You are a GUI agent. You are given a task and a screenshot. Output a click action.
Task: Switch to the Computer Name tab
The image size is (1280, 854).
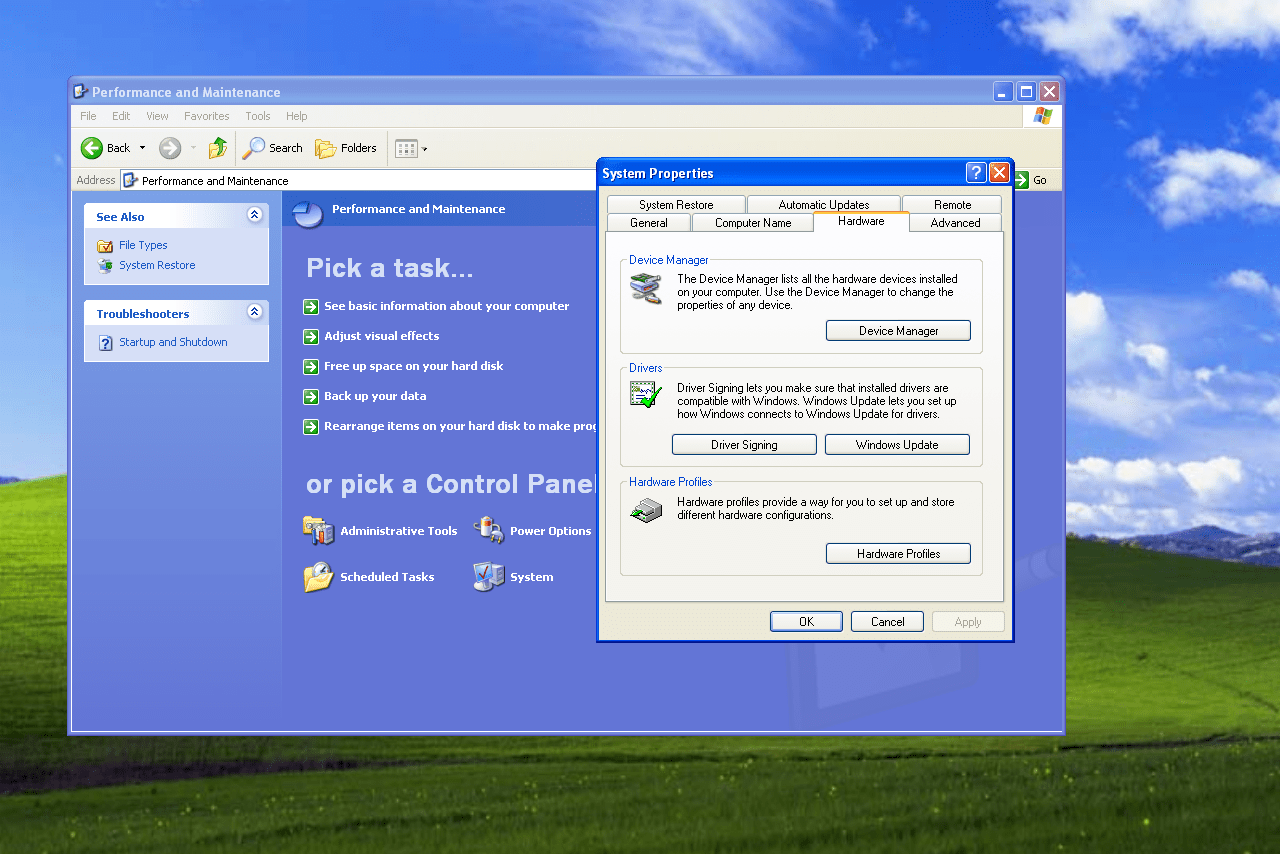[x=753, y=222]
